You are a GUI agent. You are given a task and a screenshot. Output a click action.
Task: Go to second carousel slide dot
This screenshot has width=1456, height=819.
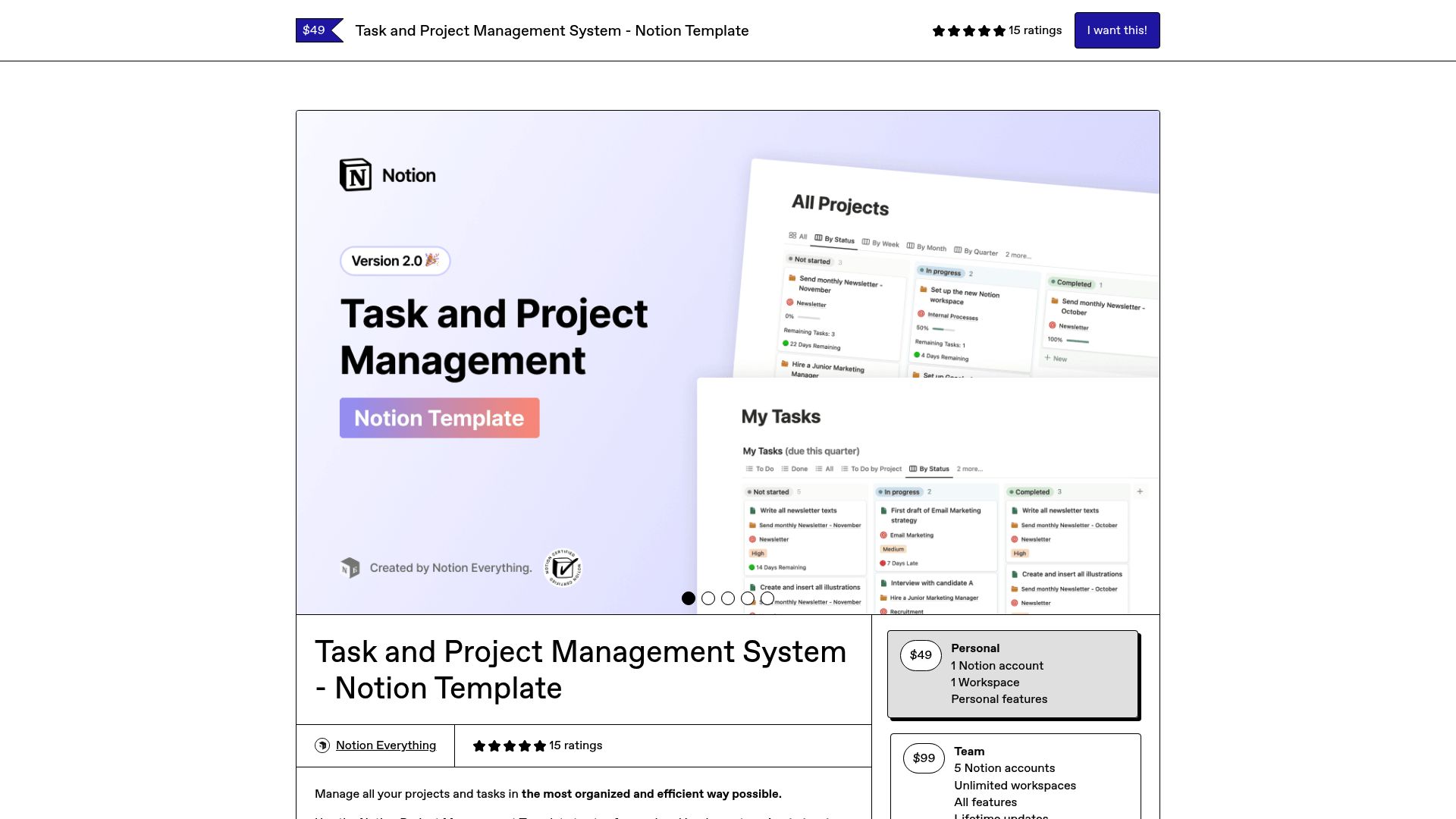point(708,598)
